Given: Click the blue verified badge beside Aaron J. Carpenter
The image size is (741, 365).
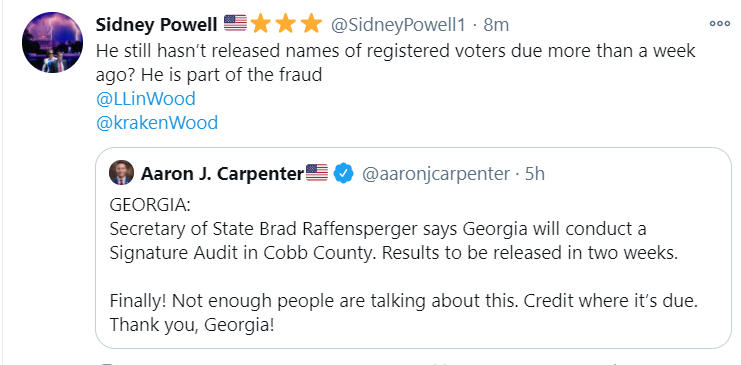Looking at the screenshot, I should (x=344, y=174).
